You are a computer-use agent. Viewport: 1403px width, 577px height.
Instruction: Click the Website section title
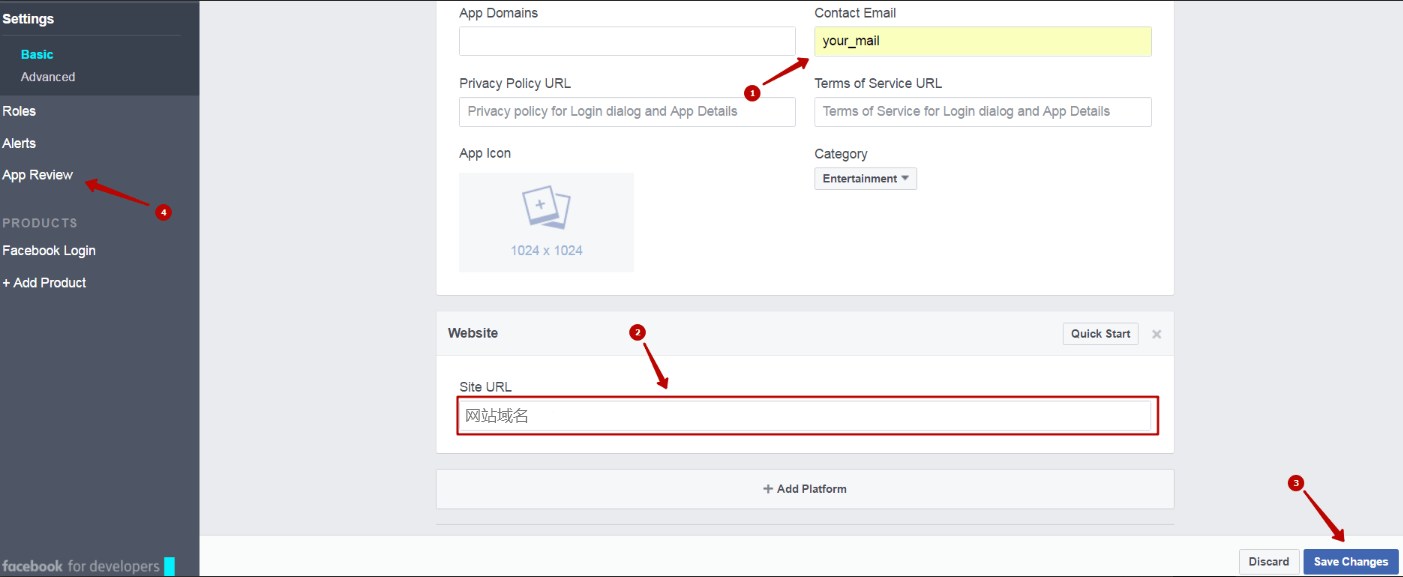tap(473, 333)
